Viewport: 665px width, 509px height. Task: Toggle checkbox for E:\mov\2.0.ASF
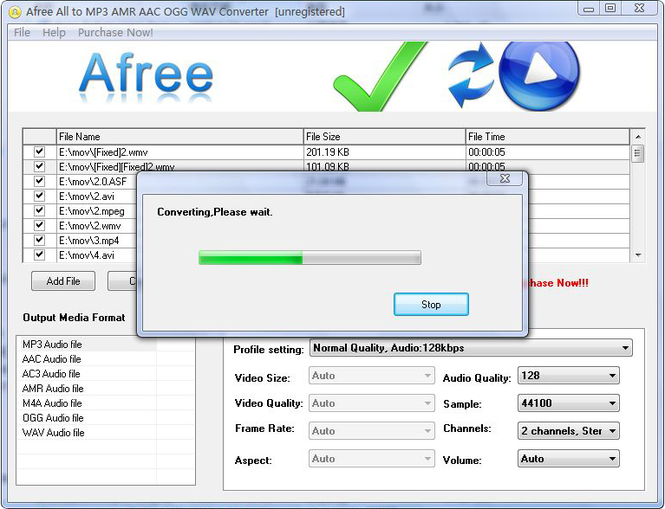[x=39, y=181]
